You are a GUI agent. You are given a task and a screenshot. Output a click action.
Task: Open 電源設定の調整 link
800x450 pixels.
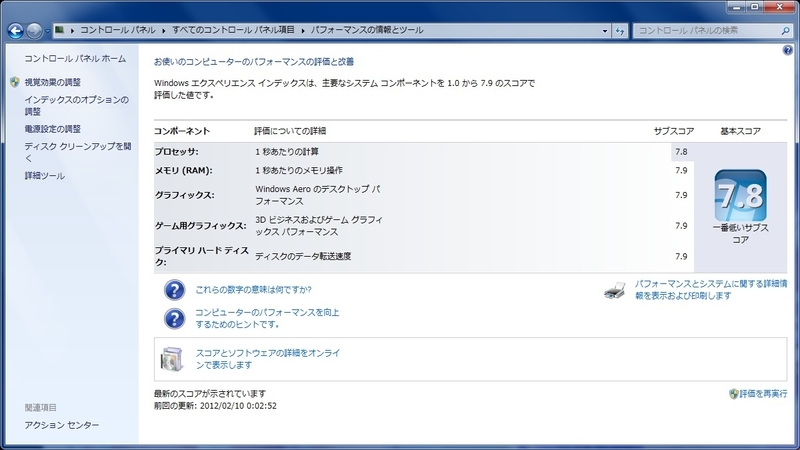(x=53, y=129)
